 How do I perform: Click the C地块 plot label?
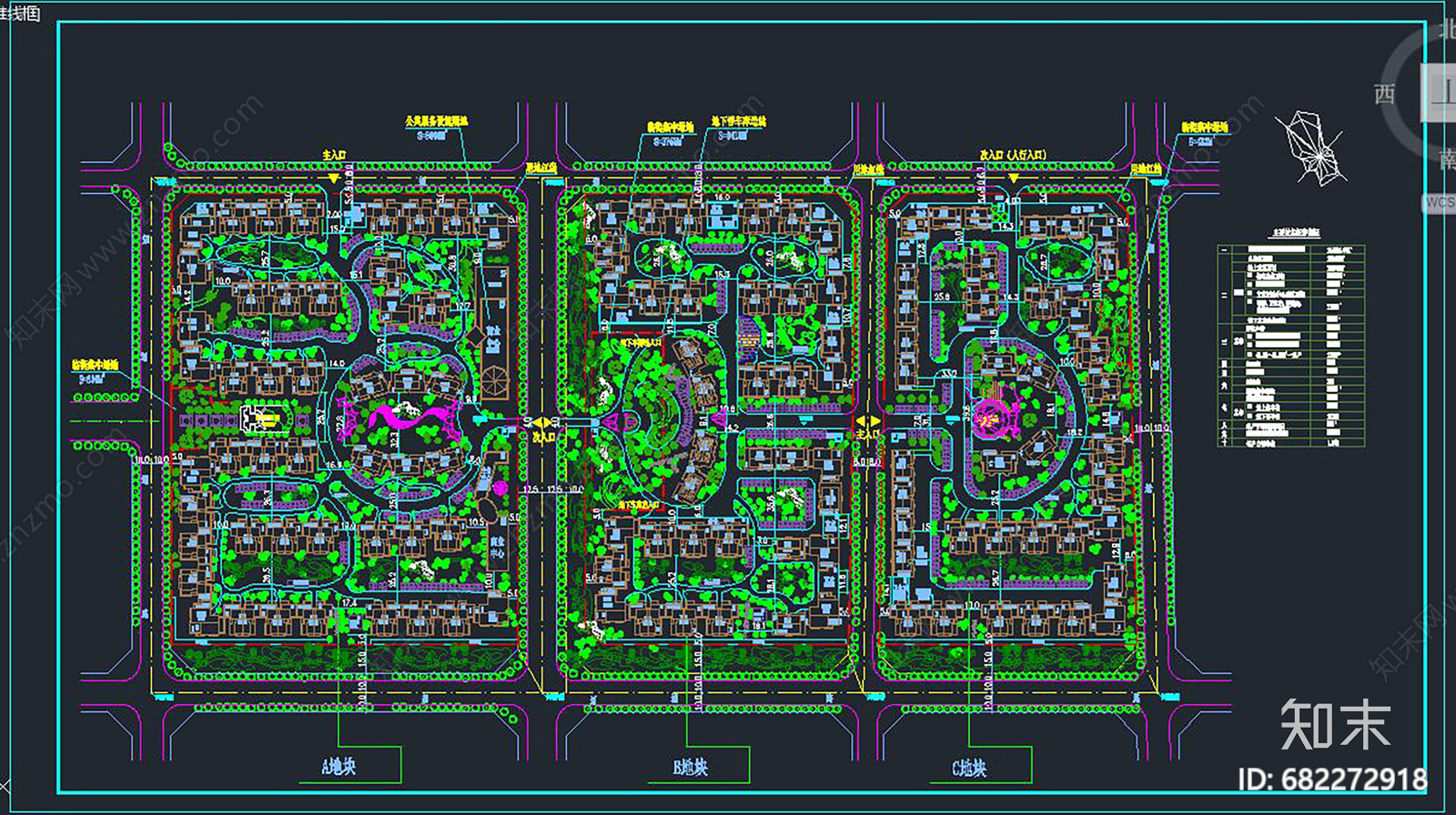[x=969, y=769]
